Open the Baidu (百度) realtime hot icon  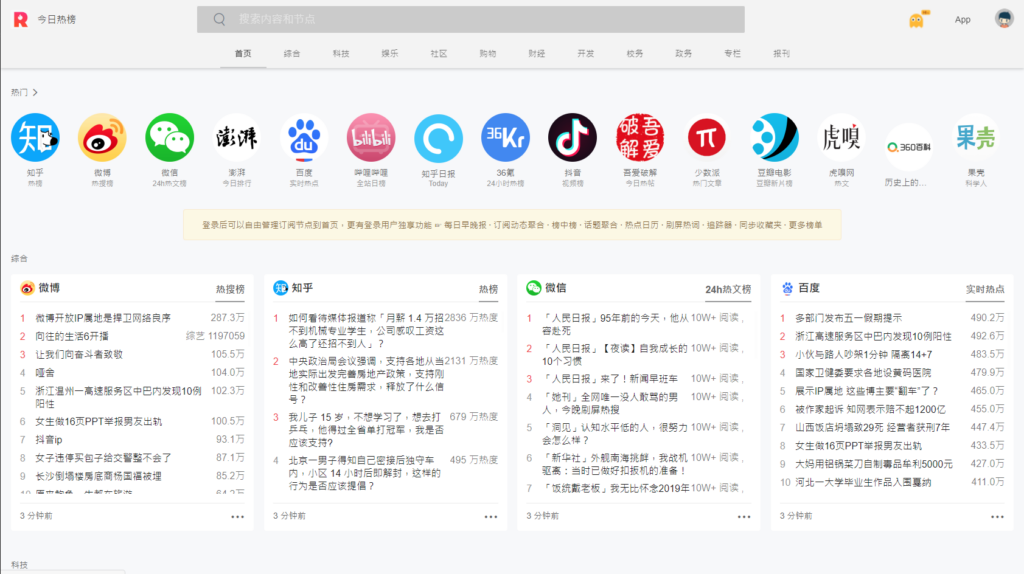tap(304, 138)
